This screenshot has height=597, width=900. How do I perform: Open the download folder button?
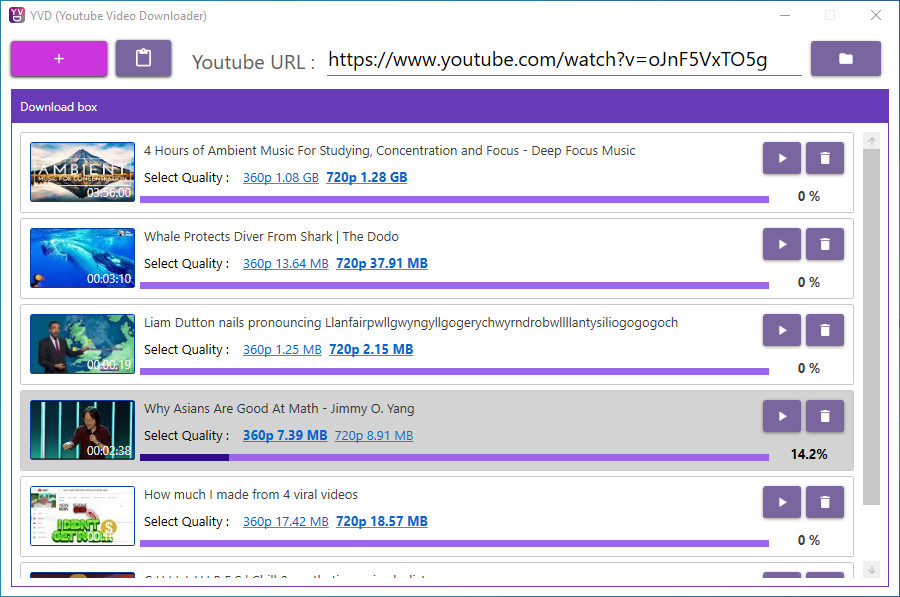pos(845,59)
